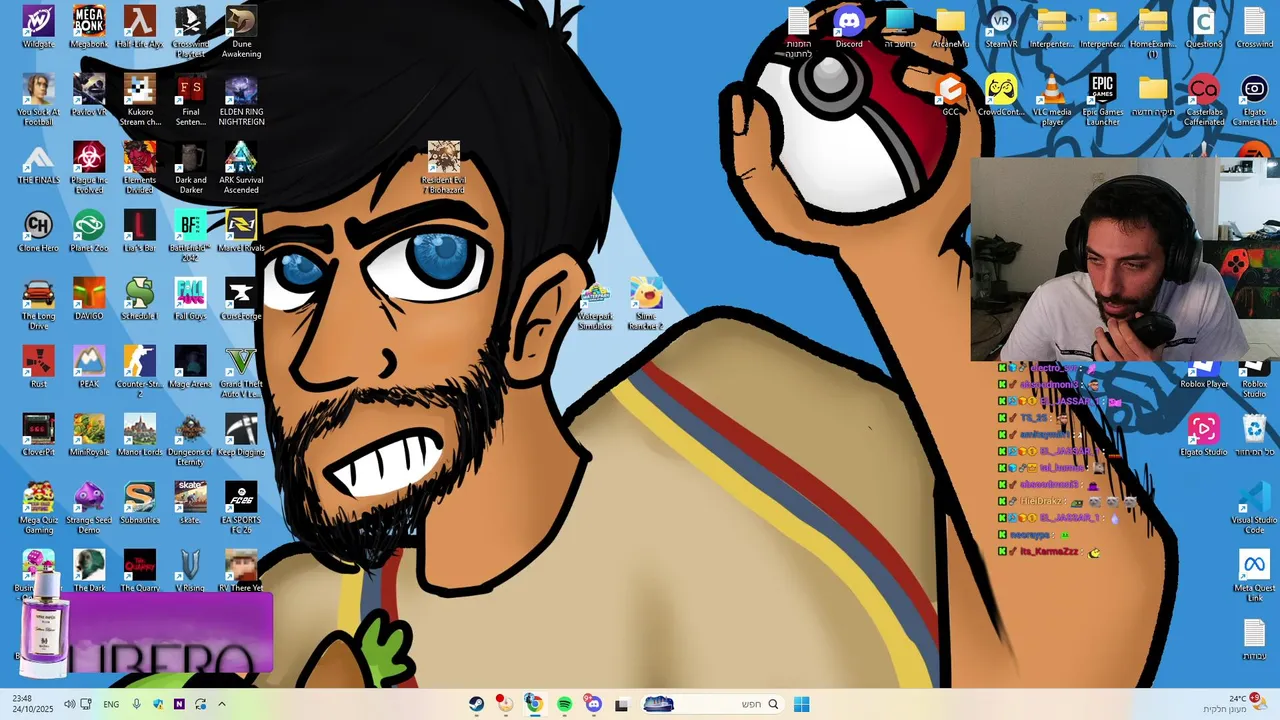This screenshot has width=1280, height=720.
Task: Open the CurseForge desktop icon
Action: click(x=241, y=299)
